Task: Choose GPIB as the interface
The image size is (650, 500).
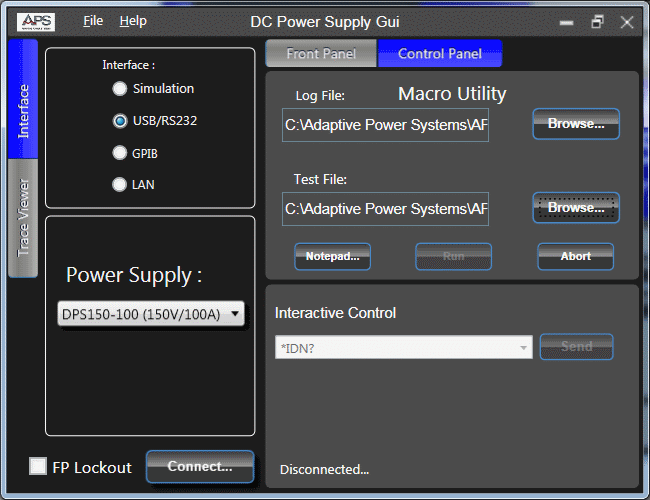Action: click(x=120, y=153)
